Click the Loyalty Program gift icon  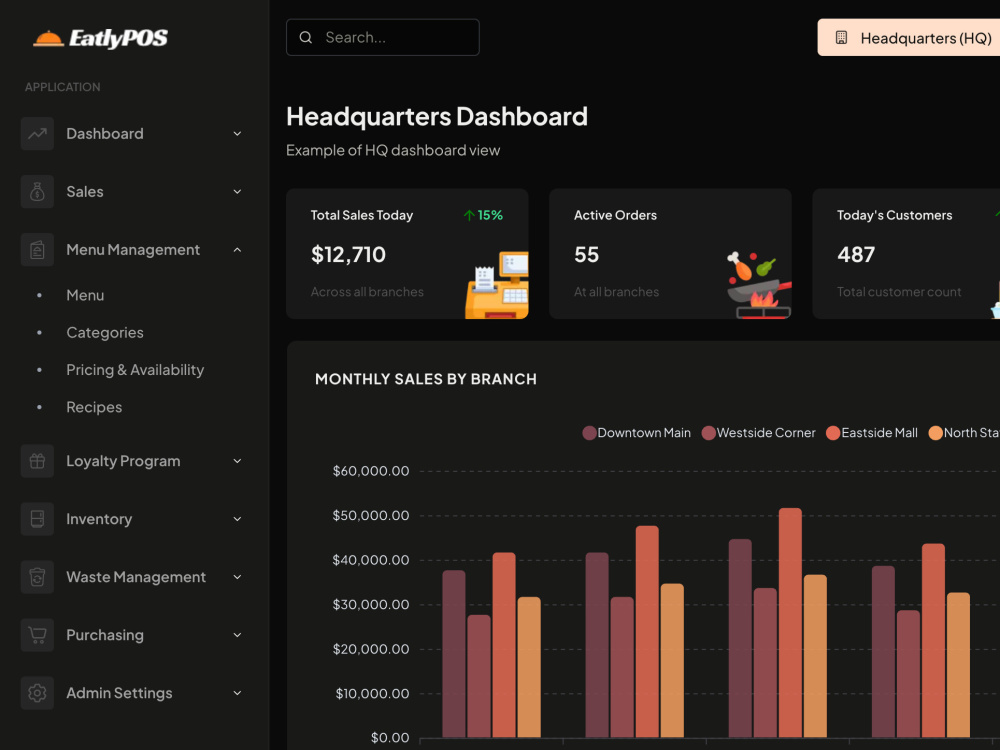pyautogui.click(x=37, y=461)
